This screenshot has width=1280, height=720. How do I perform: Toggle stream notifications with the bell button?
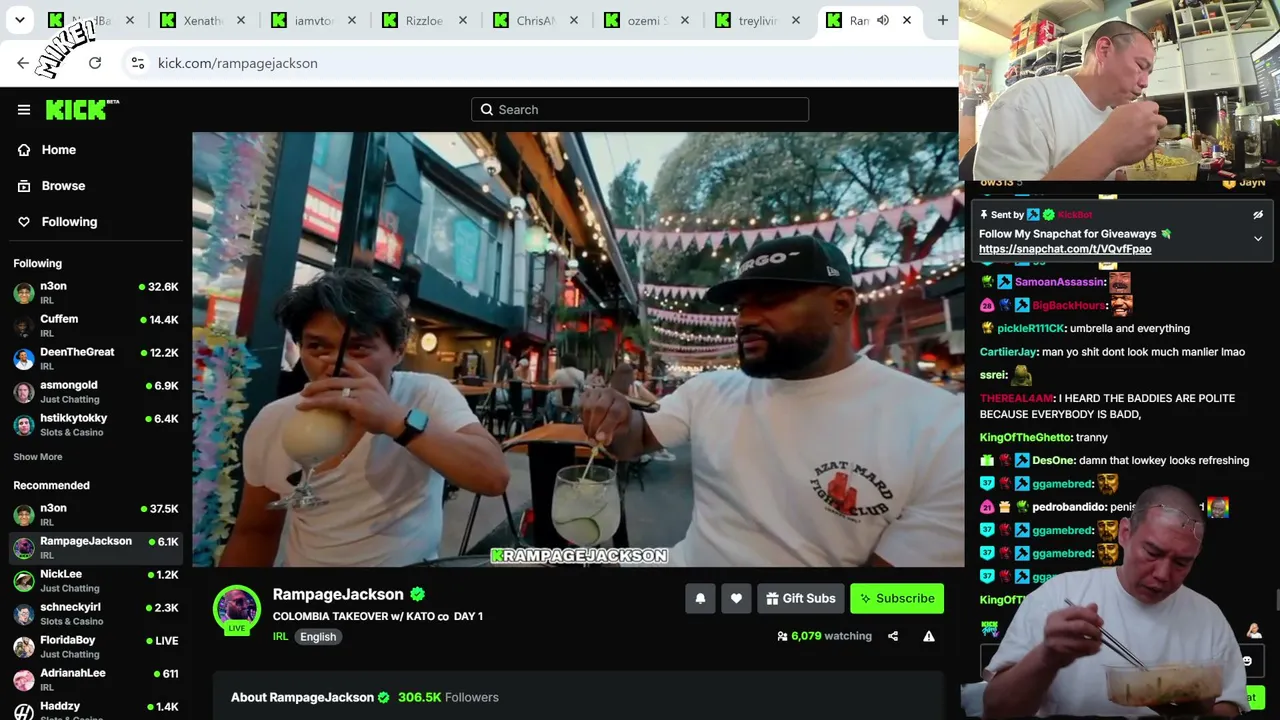tap(700, 598)
